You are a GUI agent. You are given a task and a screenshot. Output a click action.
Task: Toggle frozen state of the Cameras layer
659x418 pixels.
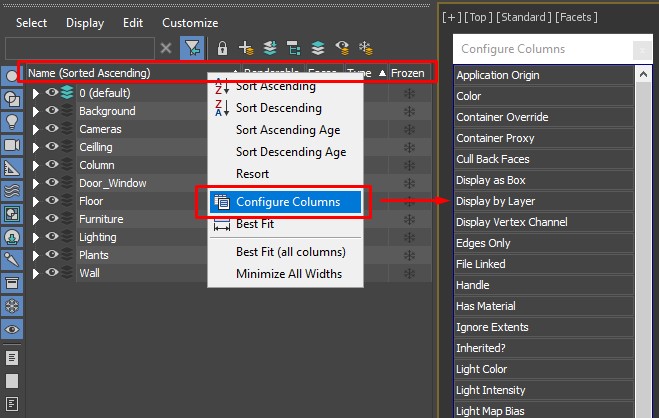(408, 129)
